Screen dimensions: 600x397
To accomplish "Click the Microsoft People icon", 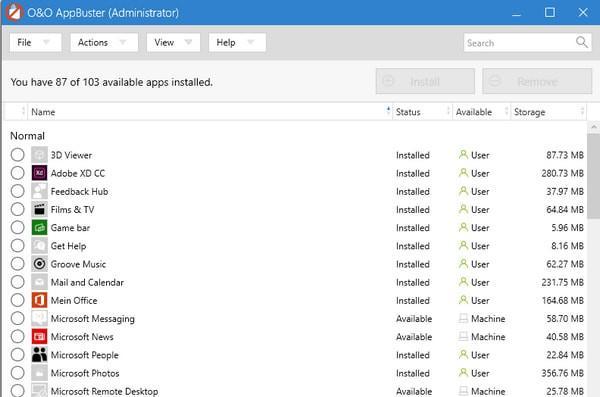I will 39,355.
